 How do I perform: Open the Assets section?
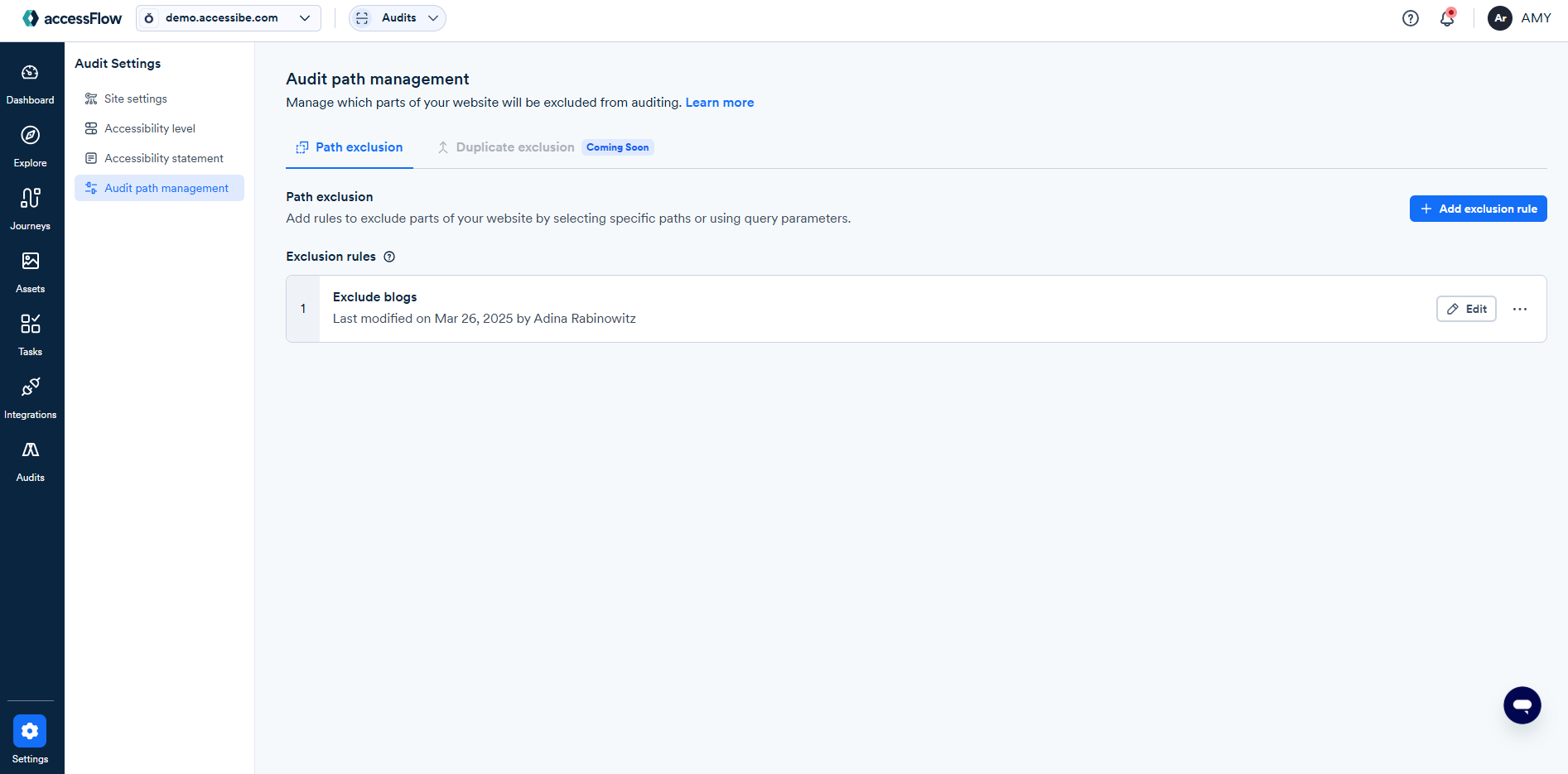pos(31,272)
